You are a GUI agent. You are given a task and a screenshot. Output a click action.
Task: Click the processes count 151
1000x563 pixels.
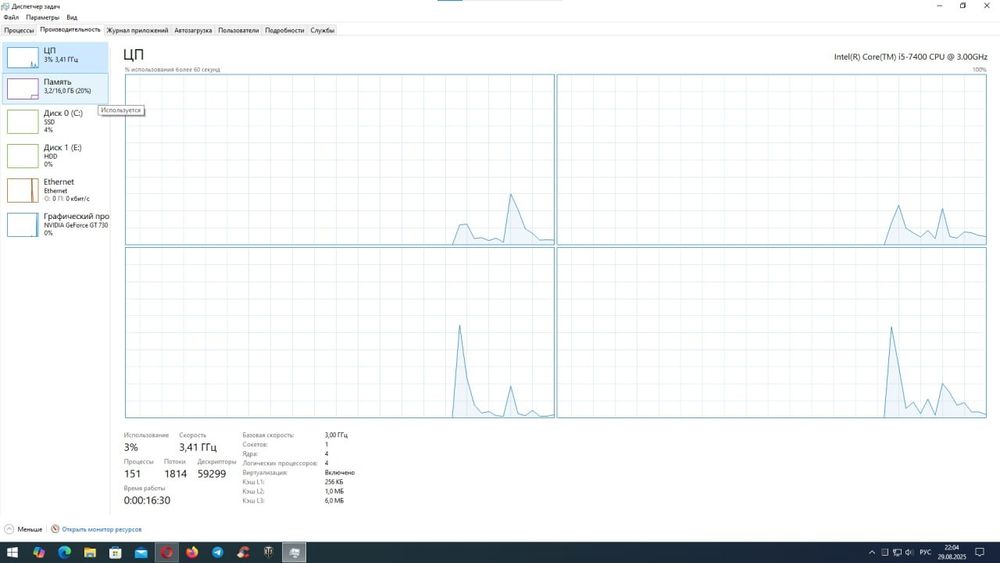132,474
